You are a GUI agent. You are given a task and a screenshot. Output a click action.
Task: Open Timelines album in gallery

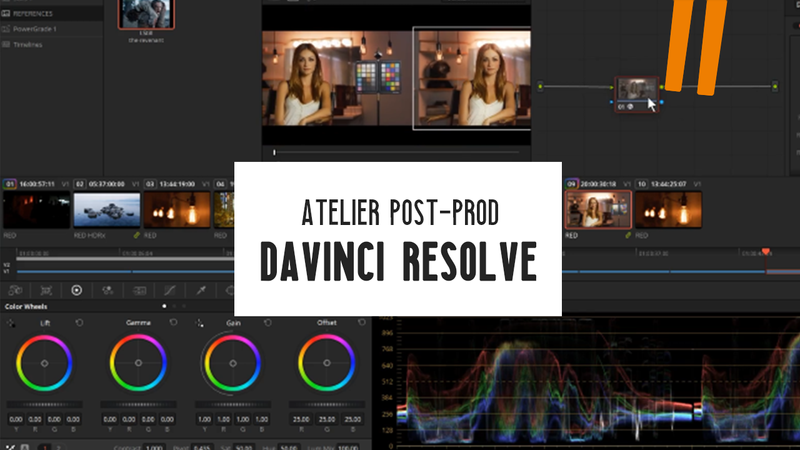[52, 44]
